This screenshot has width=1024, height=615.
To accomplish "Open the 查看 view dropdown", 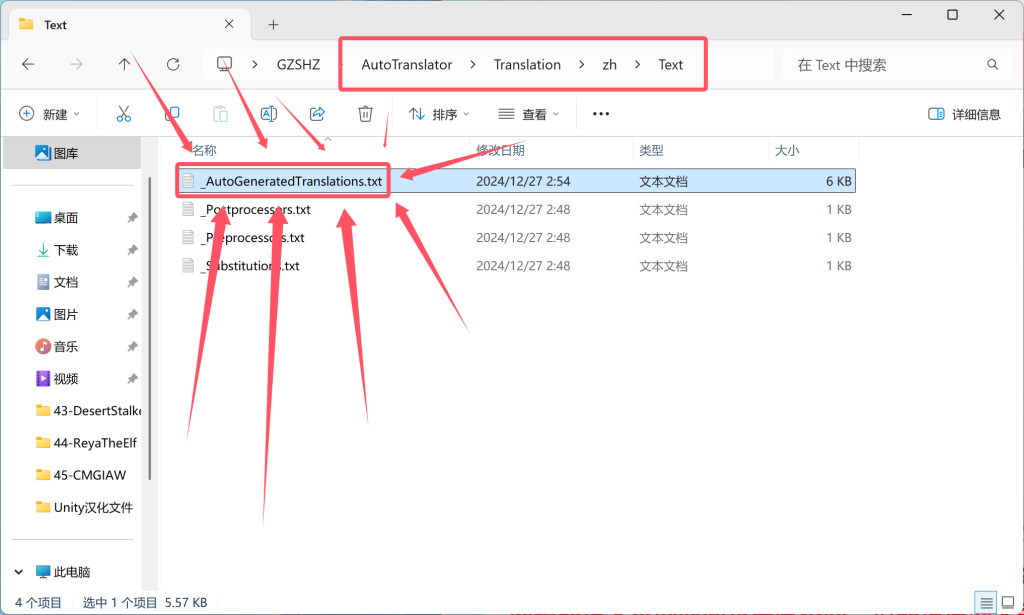I will [529, 114].
